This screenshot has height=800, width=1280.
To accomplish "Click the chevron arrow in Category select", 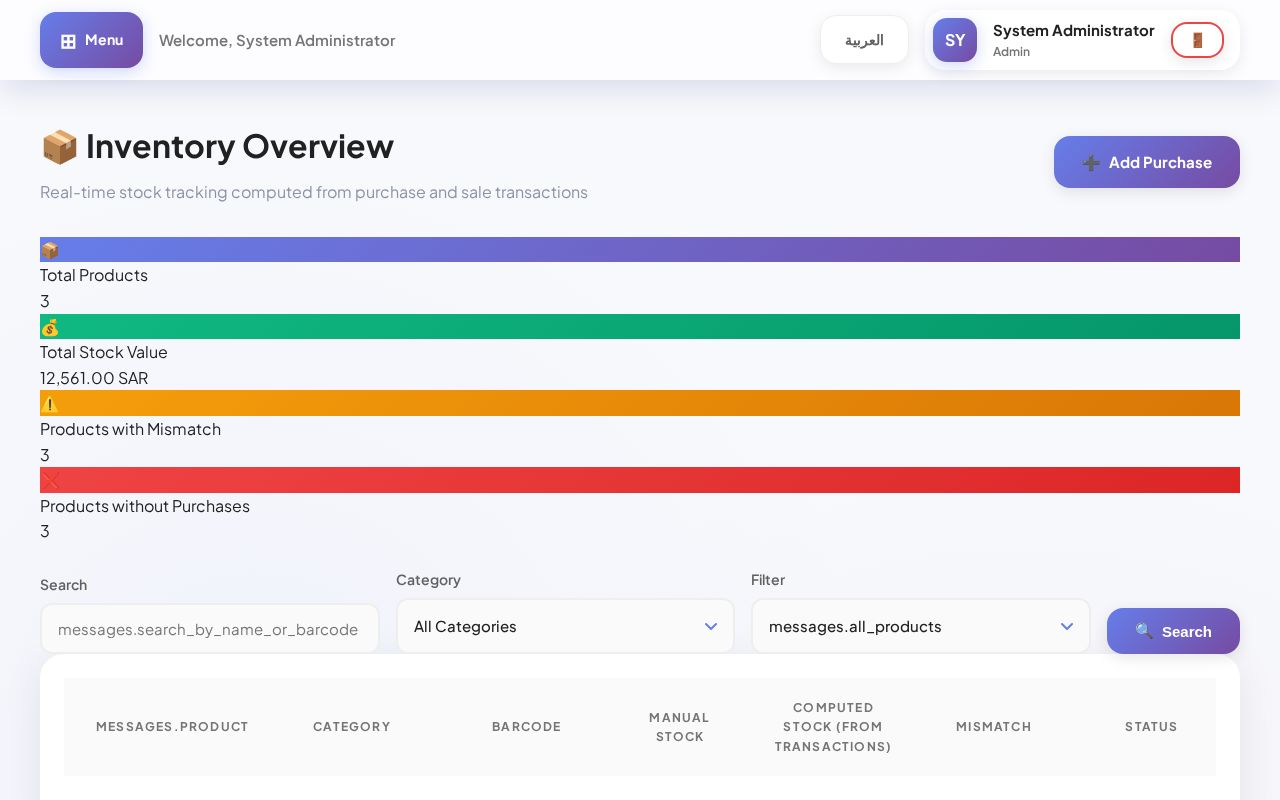I will coord(711,626).
